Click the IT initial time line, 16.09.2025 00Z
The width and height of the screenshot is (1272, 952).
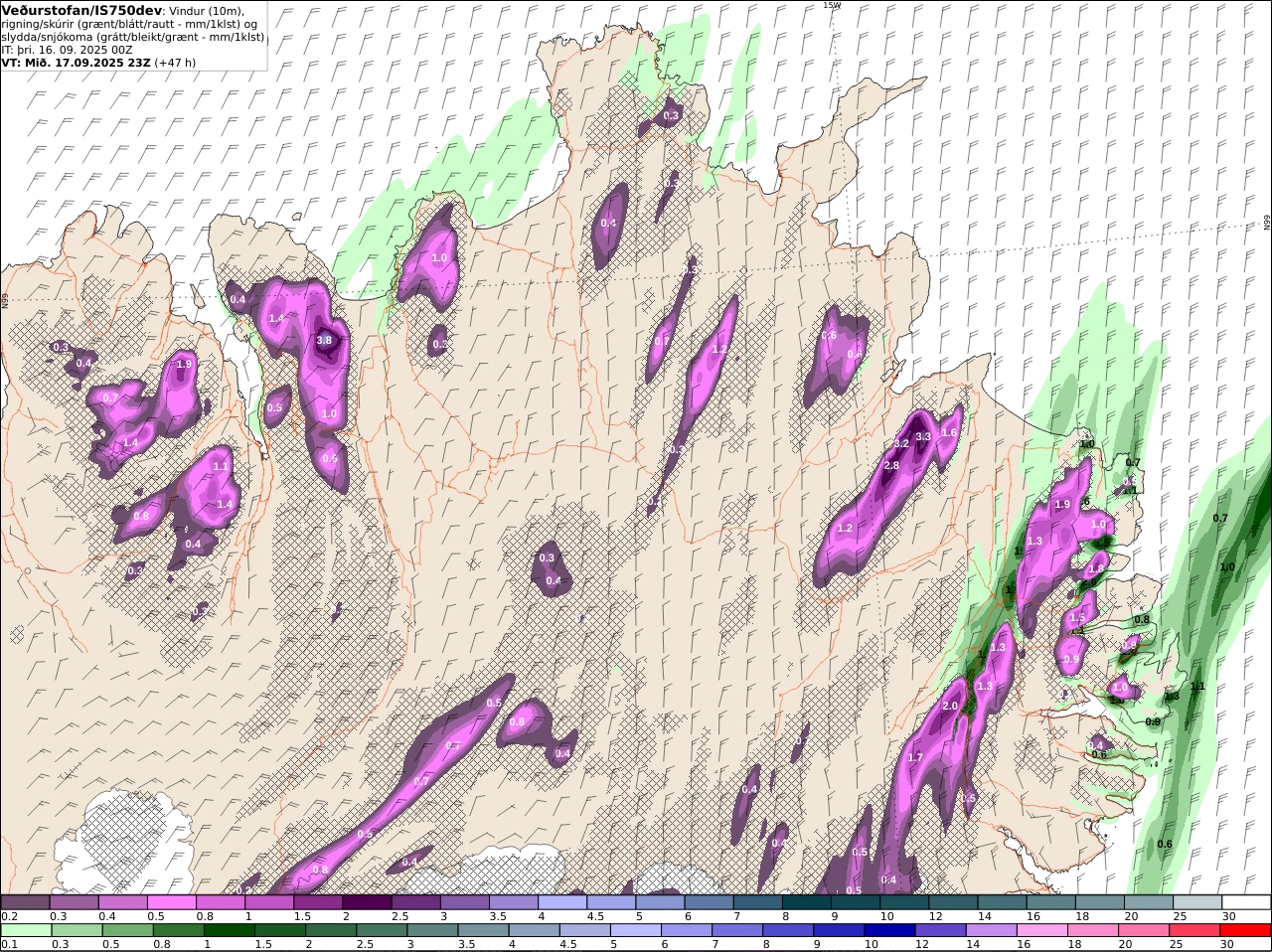coord(67,49)
